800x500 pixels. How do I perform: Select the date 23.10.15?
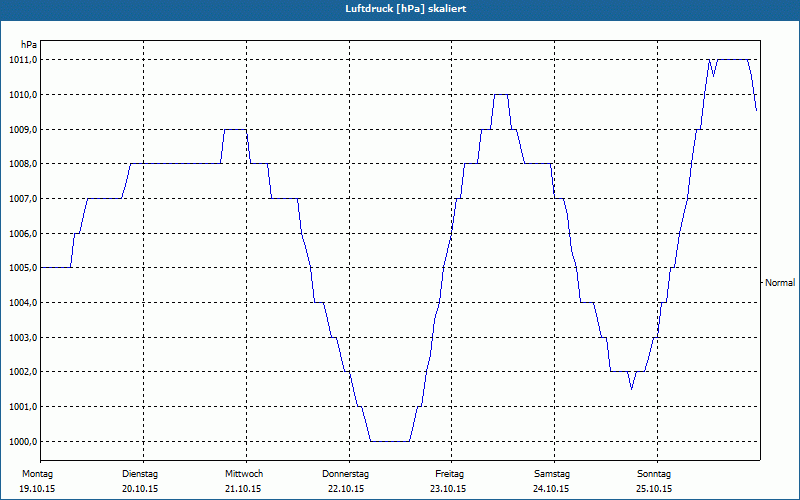(x=448, y=489)
